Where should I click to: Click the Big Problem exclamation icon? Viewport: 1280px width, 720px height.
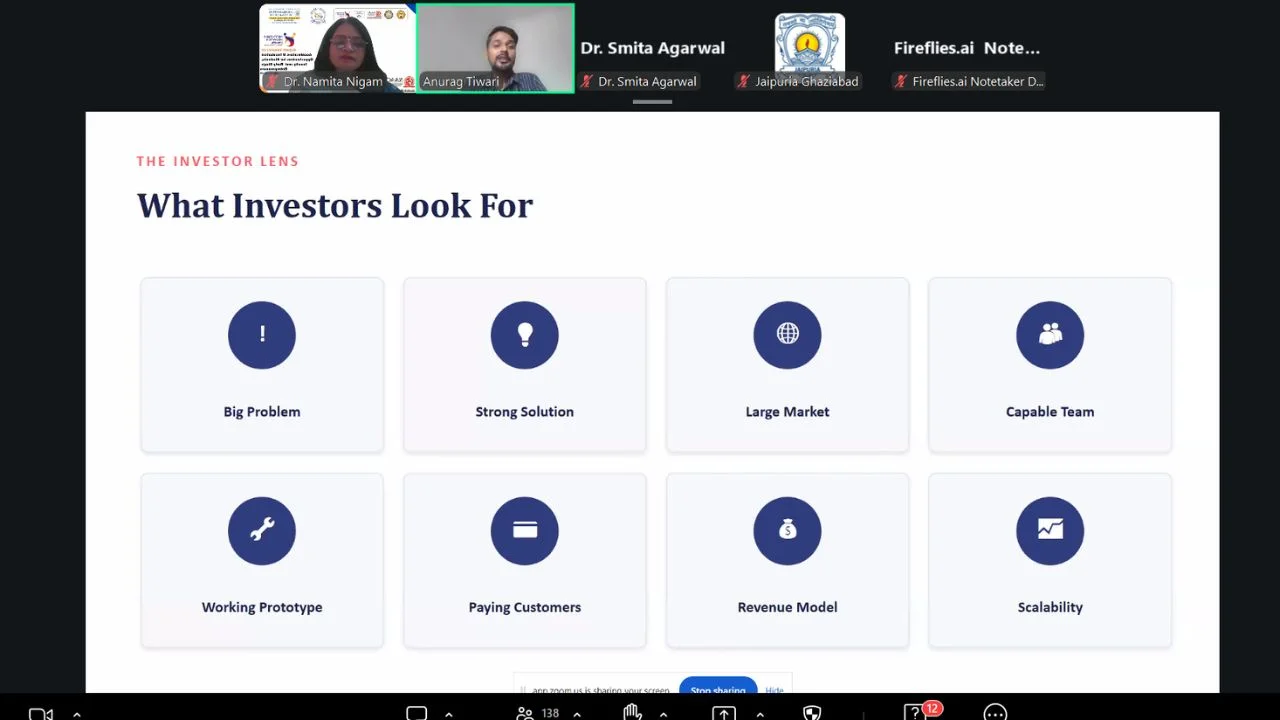pyautogui.click(x=262, y=335)
